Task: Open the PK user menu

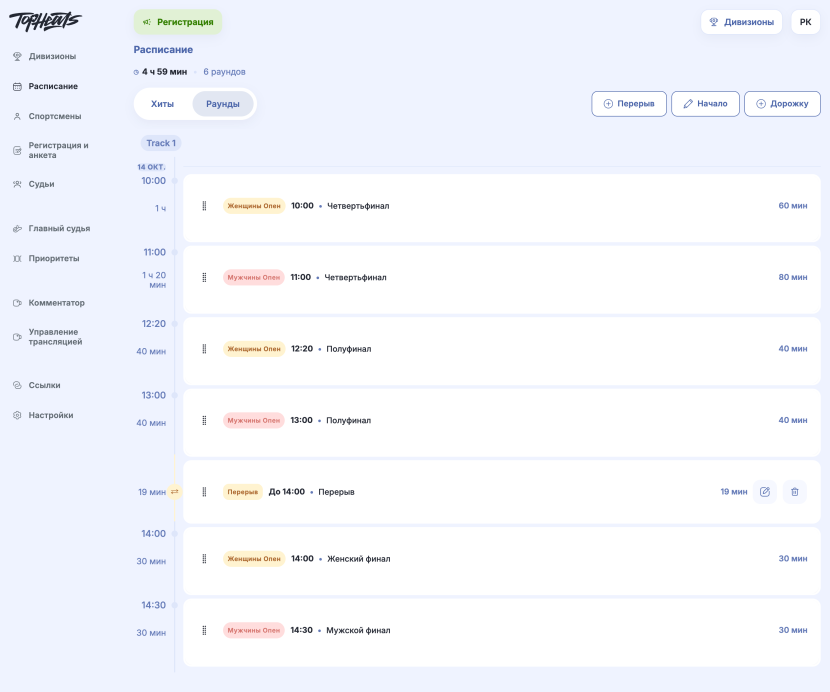Action: [805, 22]
